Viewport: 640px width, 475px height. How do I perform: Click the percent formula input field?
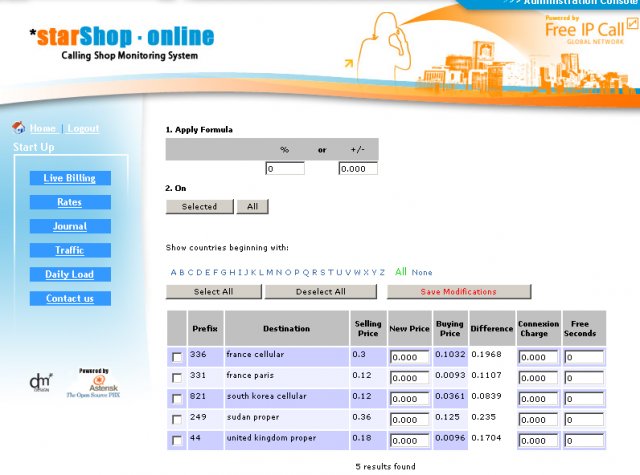(x=284, y=169)
